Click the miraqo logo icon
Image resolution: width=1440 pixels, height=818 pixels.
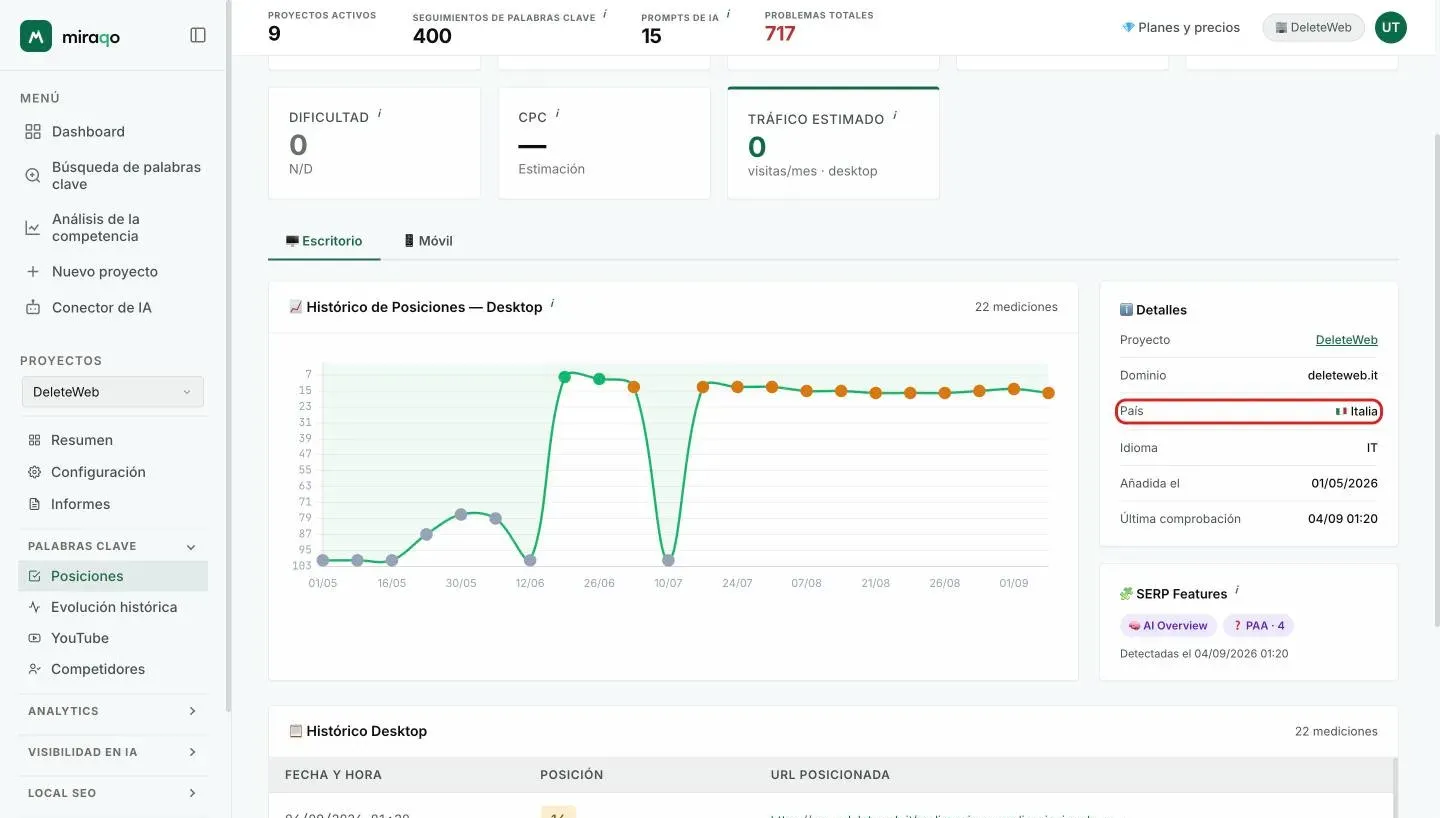click(x=36, y=36)
